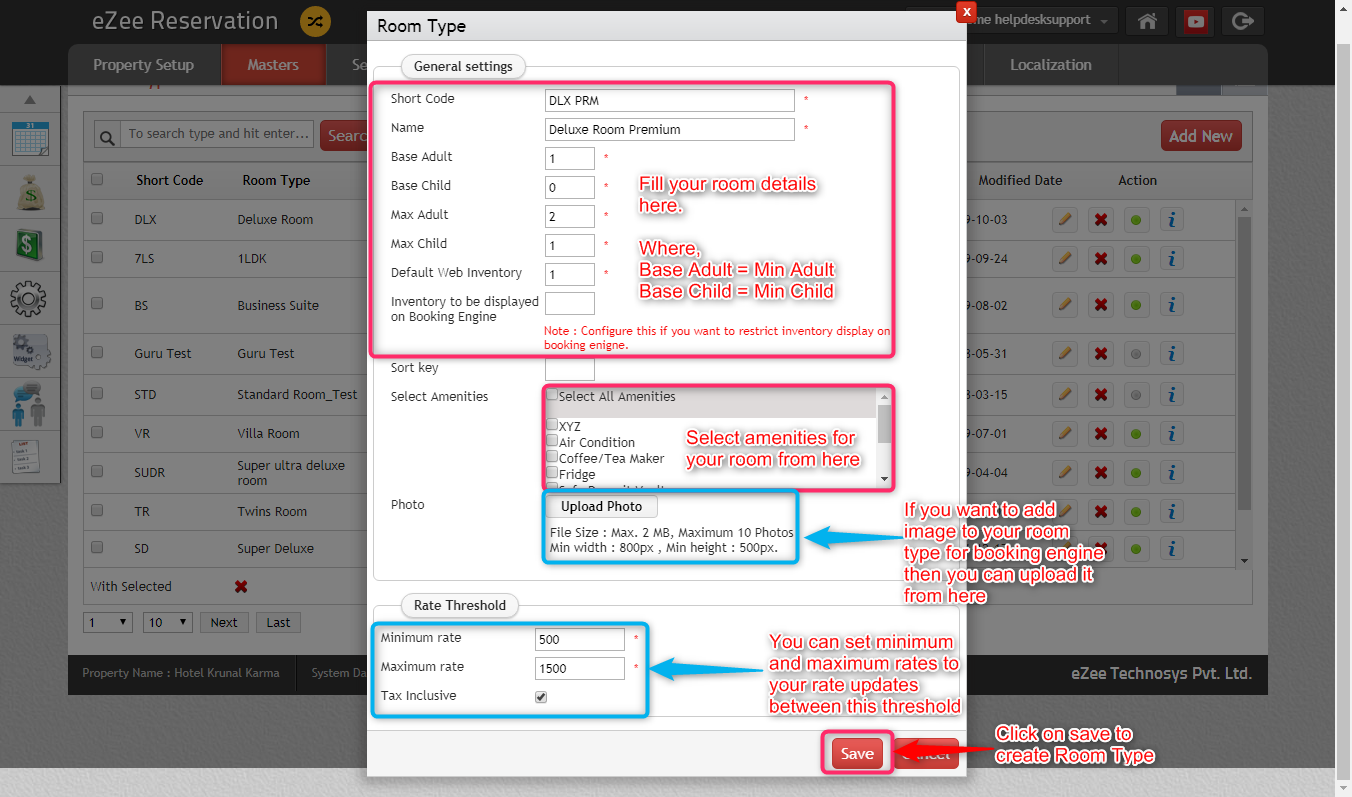Click the Add New button

click(1201, 136)
